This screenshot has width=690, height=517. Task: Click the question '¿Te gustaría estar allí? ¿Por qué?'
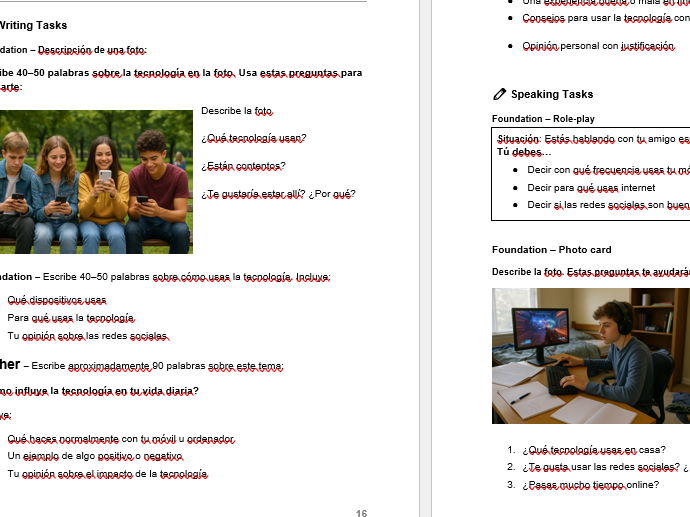point(279,194)
